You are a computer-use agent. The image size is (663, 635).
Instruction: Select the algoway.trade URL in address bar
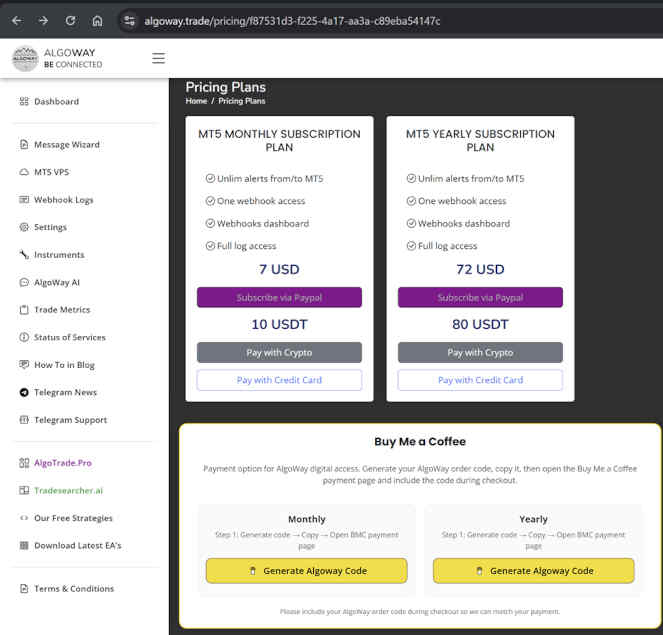click(x=292, y=21)
